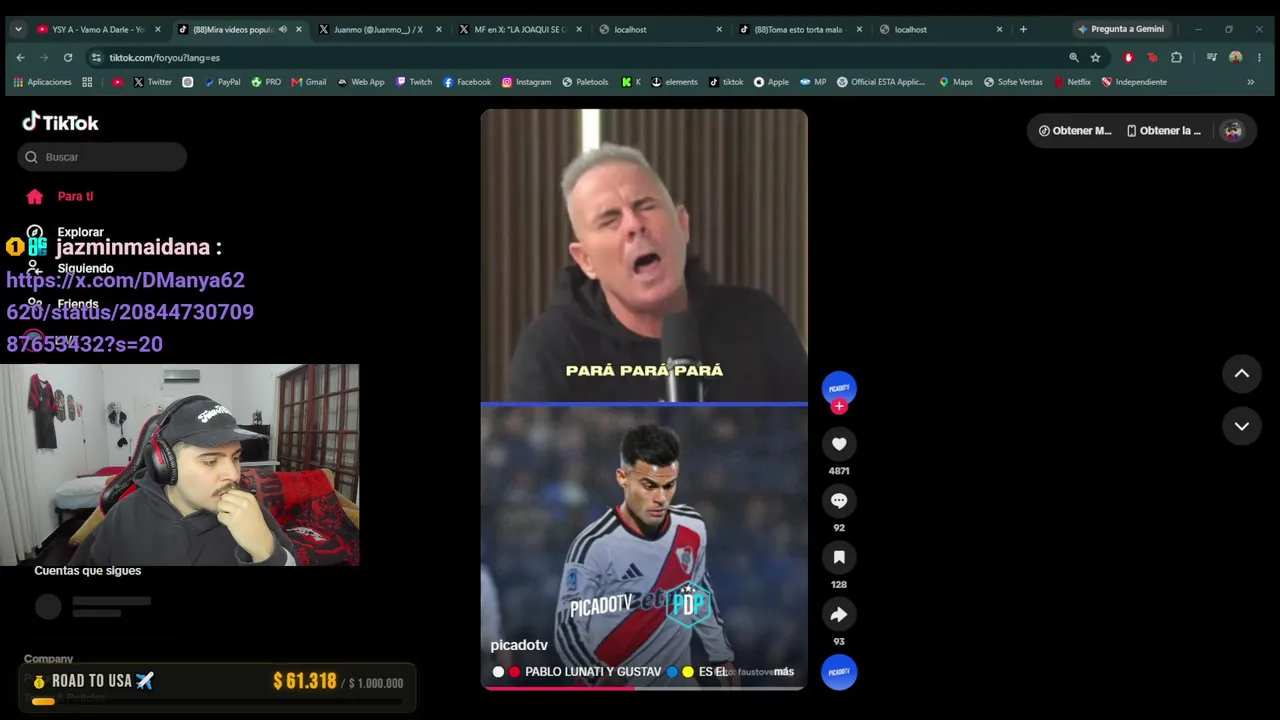
Task: Seek on the video progress bar
Action: [644, 688]
